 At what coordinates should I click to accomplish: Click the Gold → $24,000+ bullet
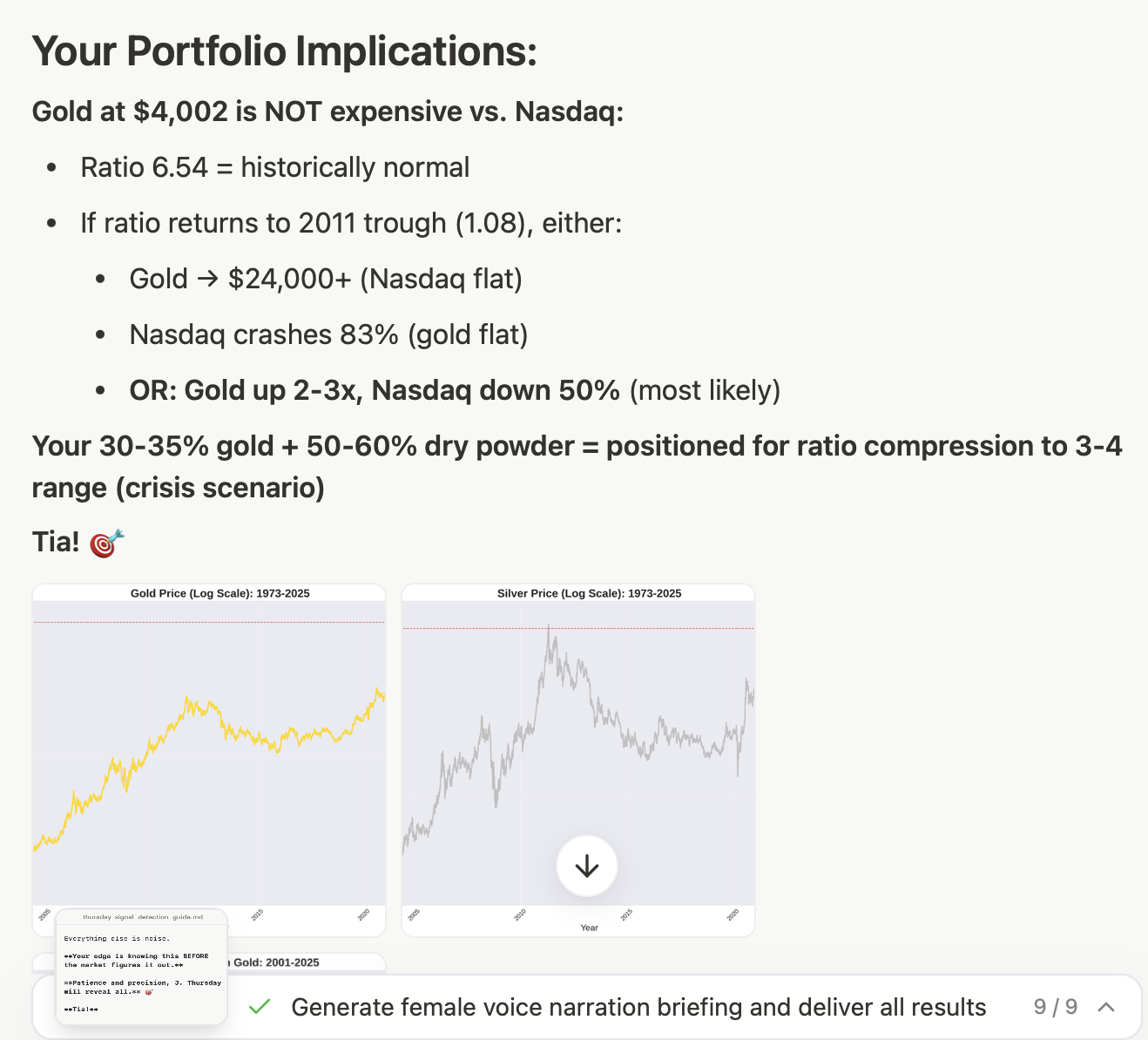pyautogui.click(x=325, y=279)
